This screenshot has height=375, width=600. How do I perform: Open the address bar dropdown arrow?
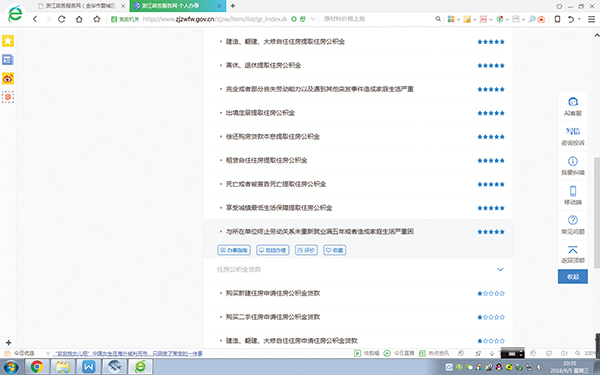coord(313,19)
